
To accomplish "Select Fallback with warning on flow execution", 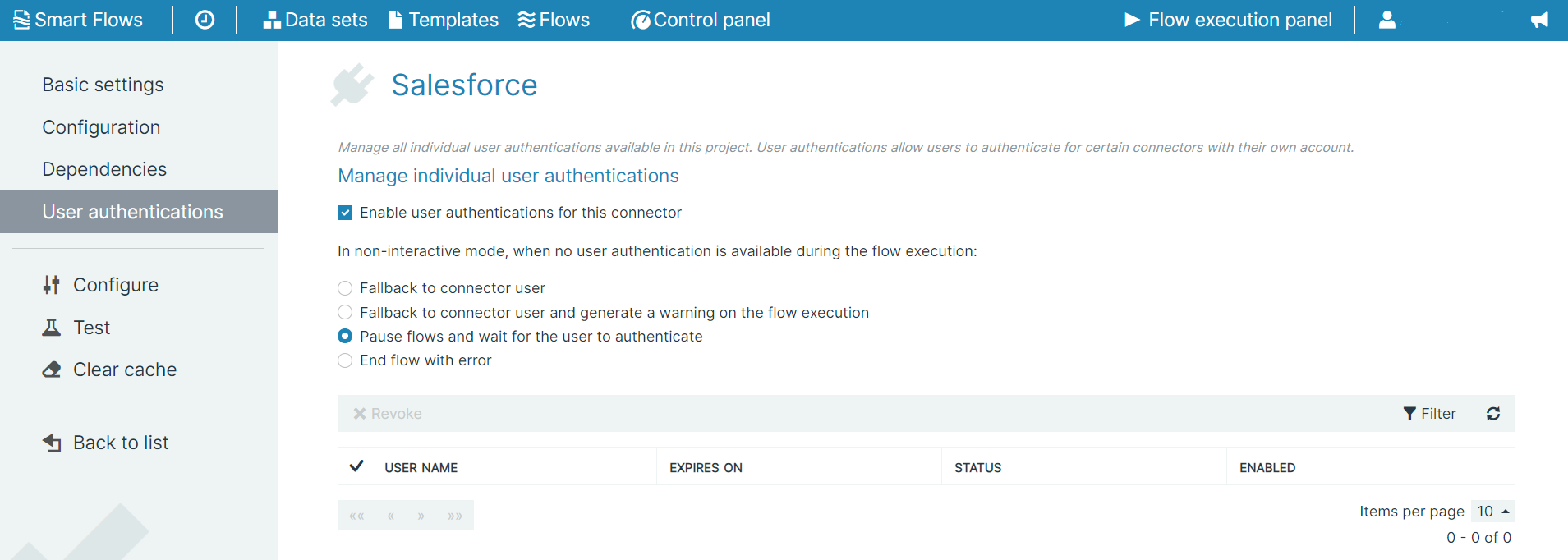I will tap(345, 313).
